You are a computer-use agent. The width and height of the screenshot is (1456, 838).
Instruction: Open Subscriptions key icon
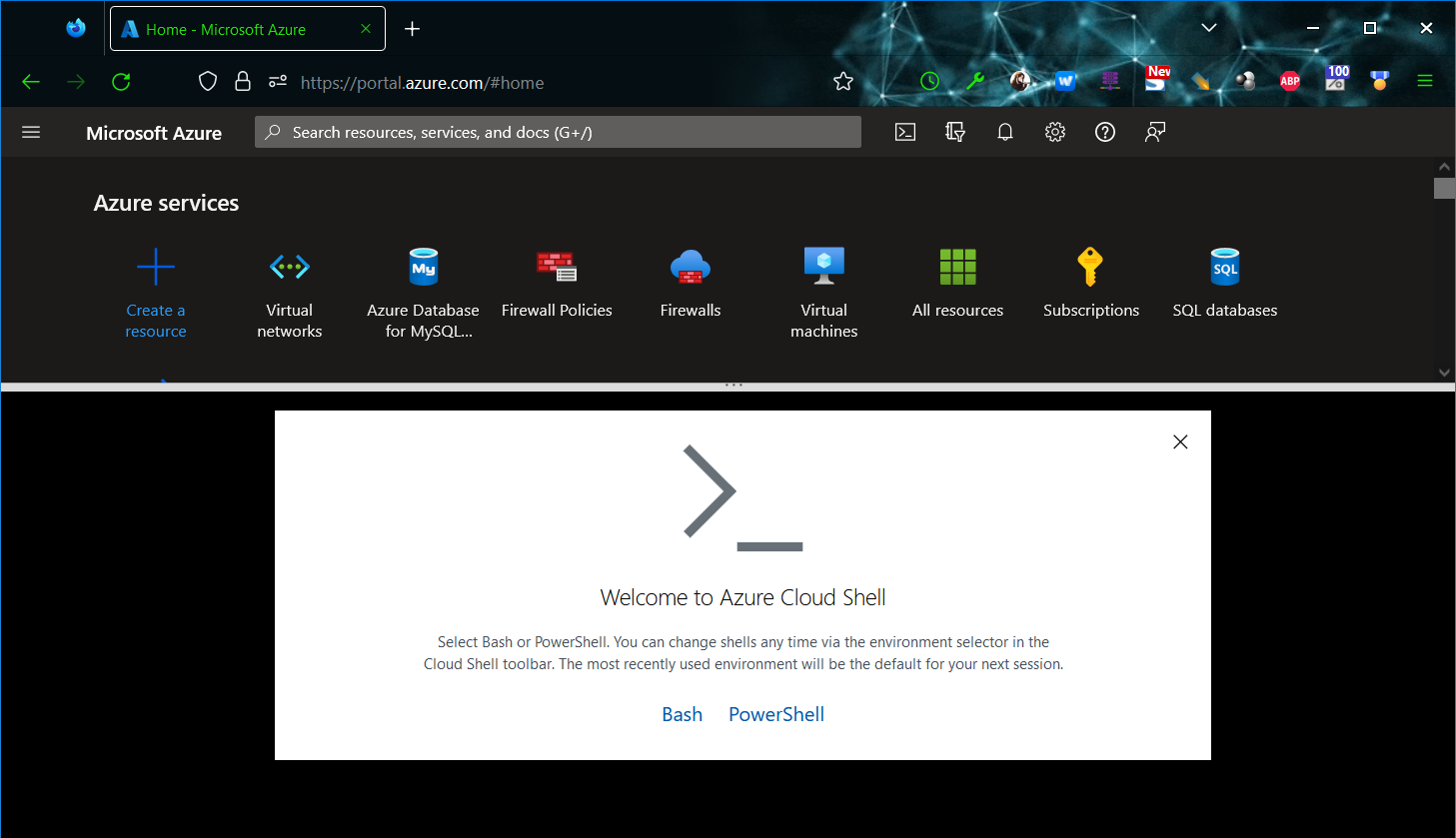pos(1090,267)
